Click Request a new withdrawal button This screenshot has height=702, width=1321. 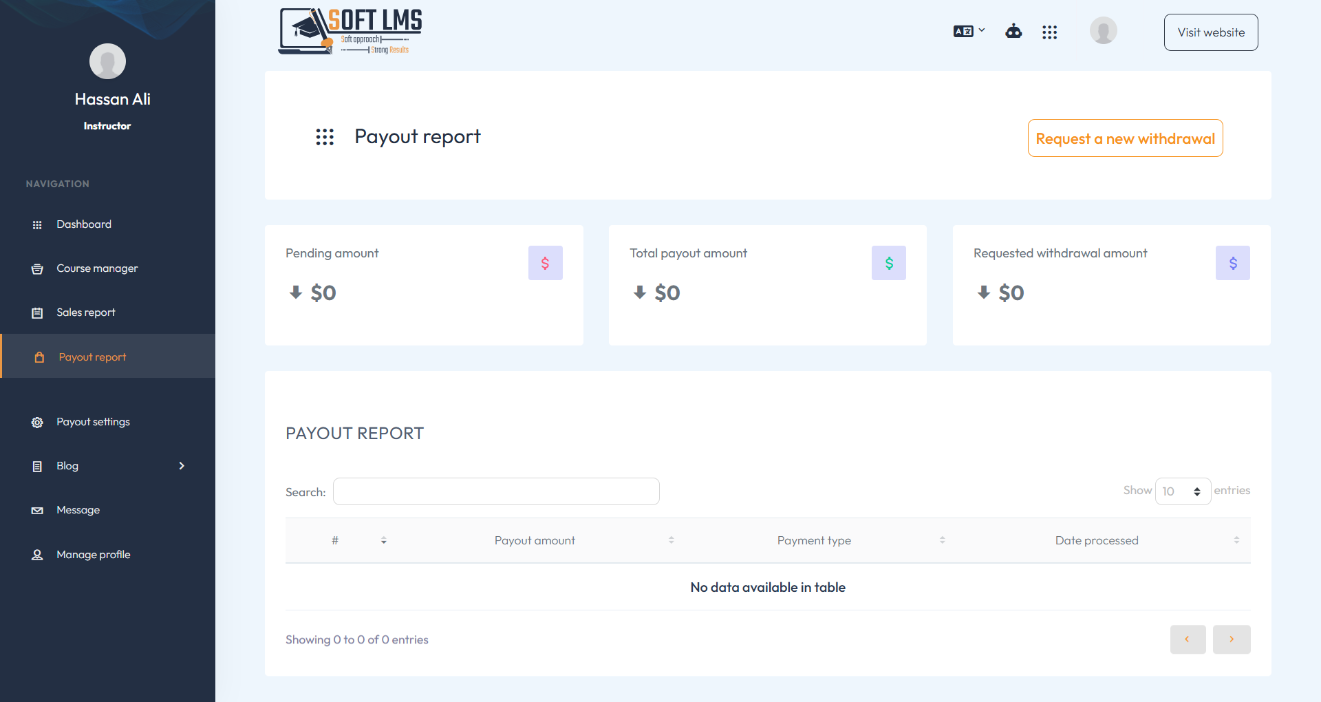[1125, 139]
